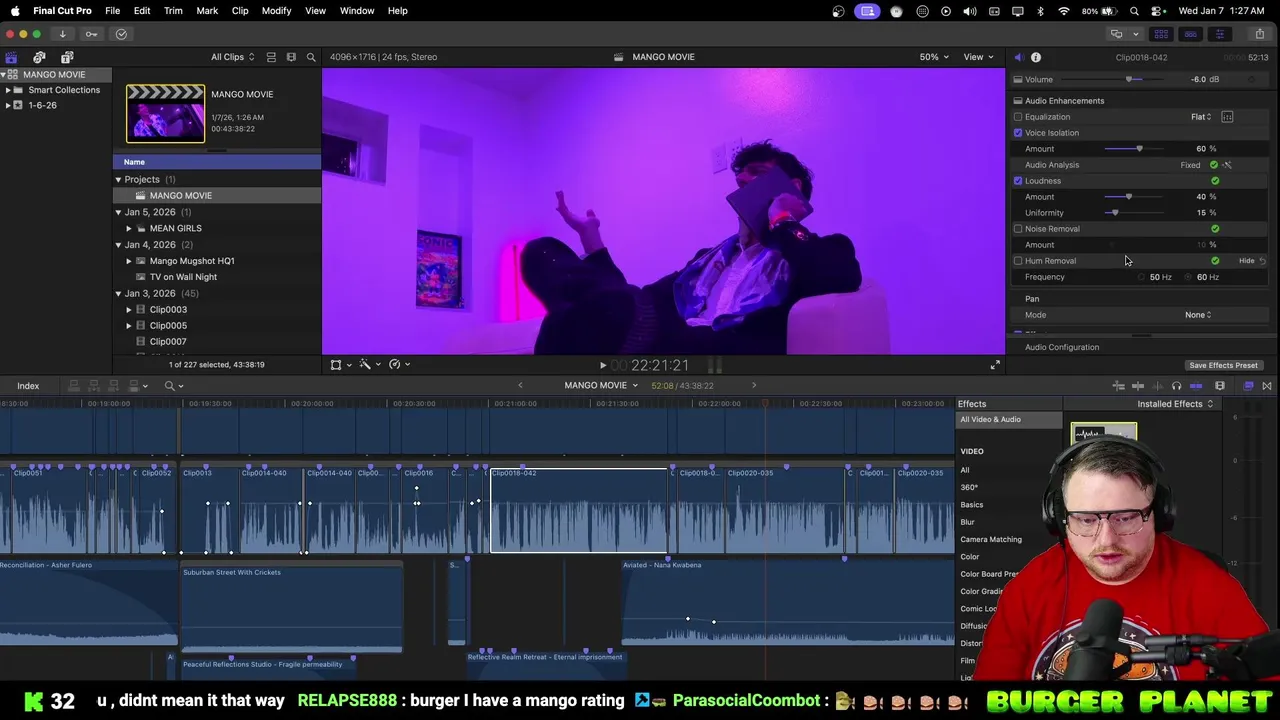
Task: Click the import media arrow button
Action: 62,34
